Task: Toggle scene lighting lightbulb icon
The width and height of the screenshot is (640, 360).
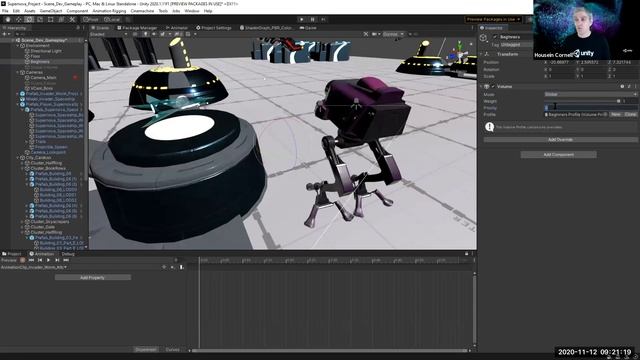Action: pos(145,34)
